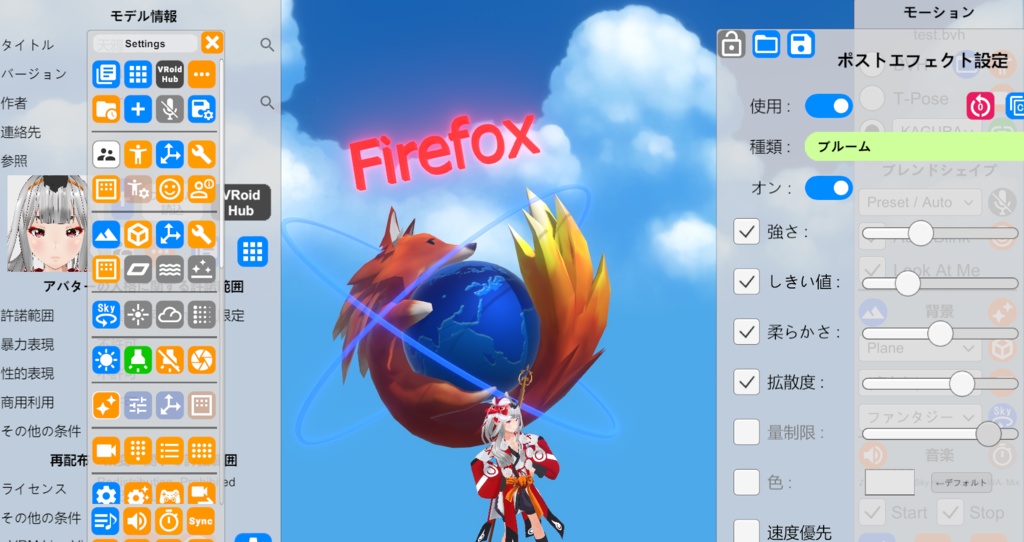This screenshot has width=1024, height=542.
Task: Open the person info icon
Action: point(202,189)
